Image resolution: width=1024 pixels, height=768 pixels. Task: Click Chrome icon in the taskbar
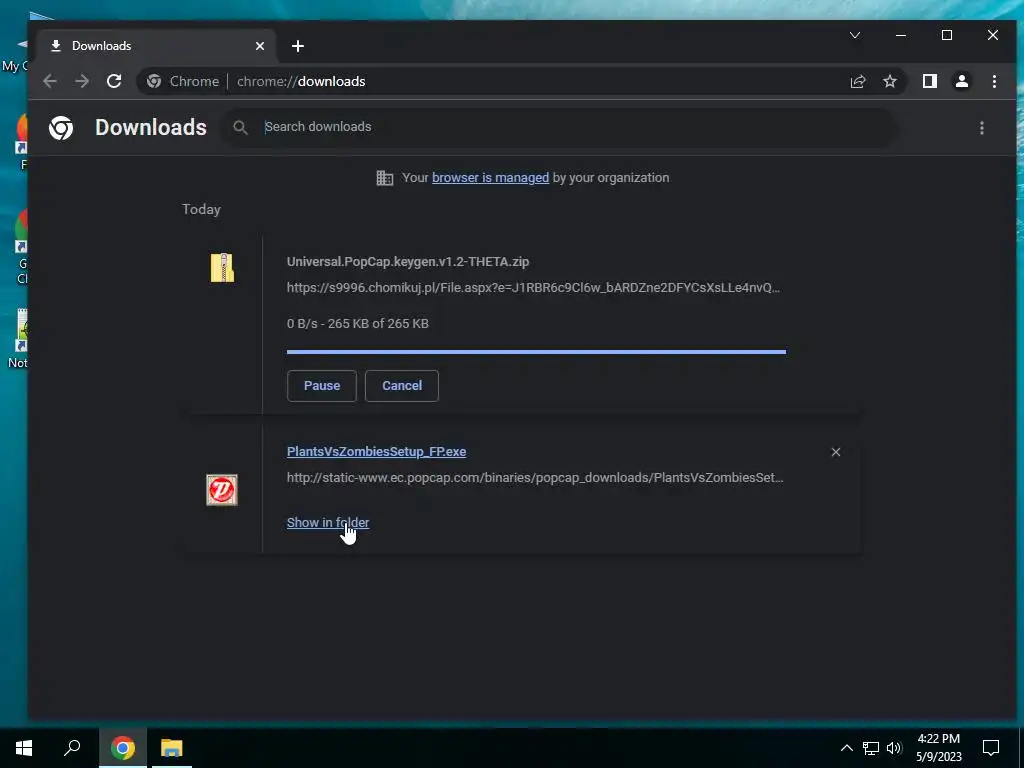123,748
